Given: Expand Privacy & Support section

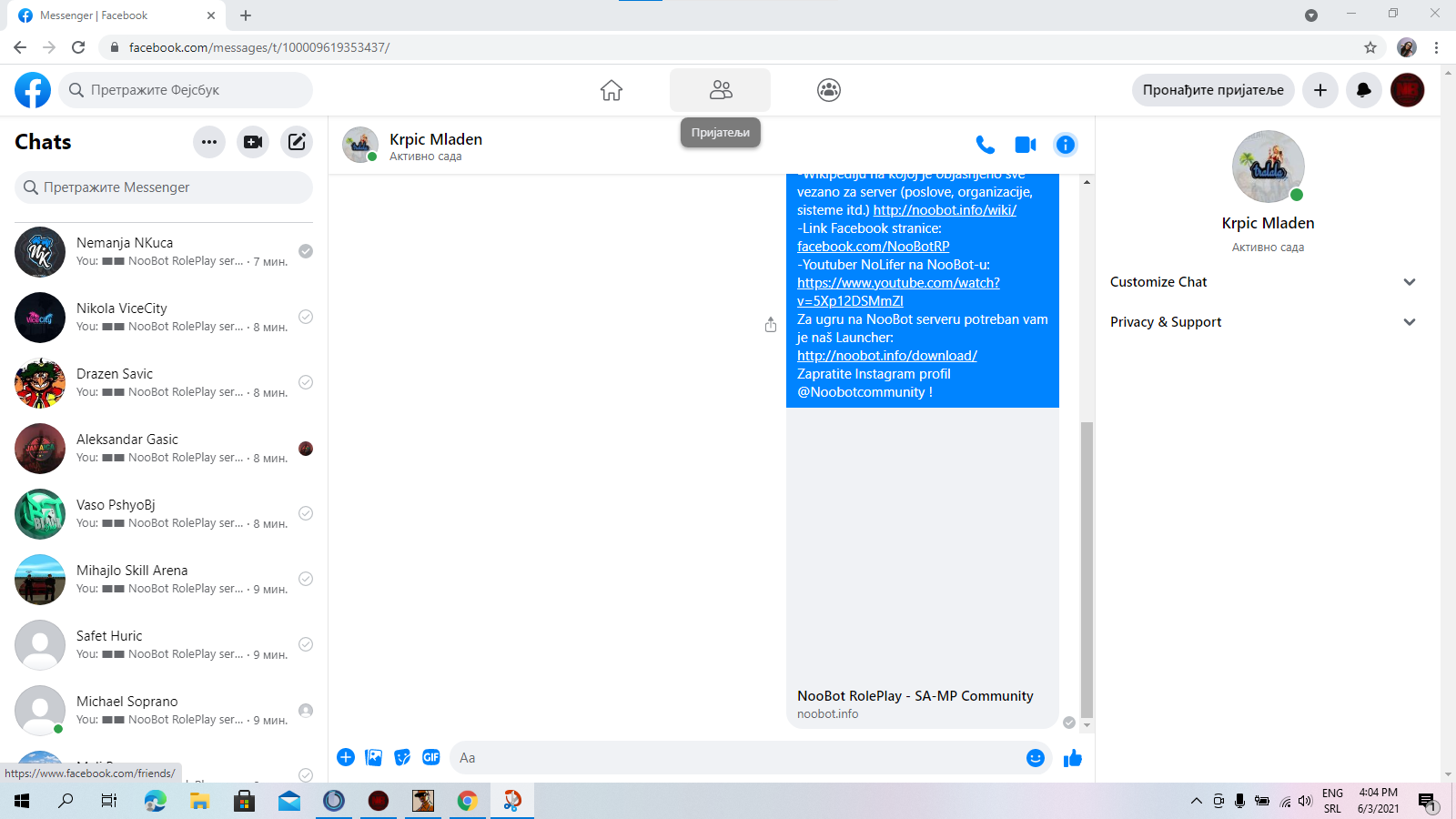Looking at the screenshot, I should pyautogui.click(x=1263, y=322).
